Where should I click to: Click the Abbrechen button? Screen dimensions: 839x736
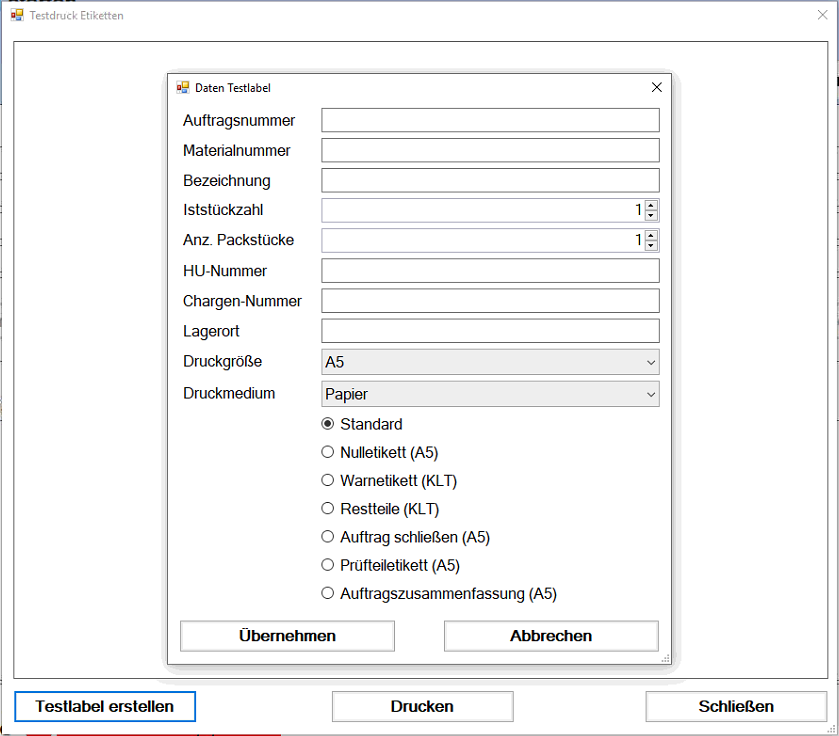point(551,636)
